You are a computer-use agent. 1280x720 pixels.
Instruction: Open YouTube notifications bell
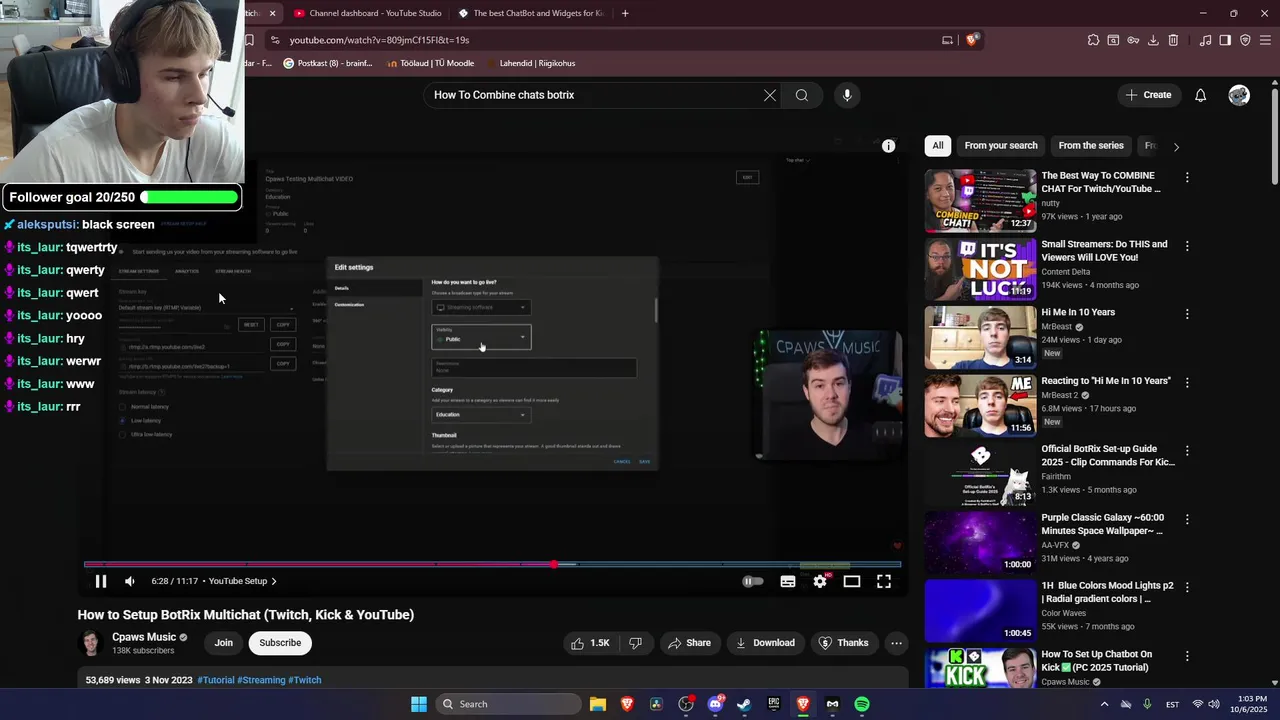pos(1201,95)
